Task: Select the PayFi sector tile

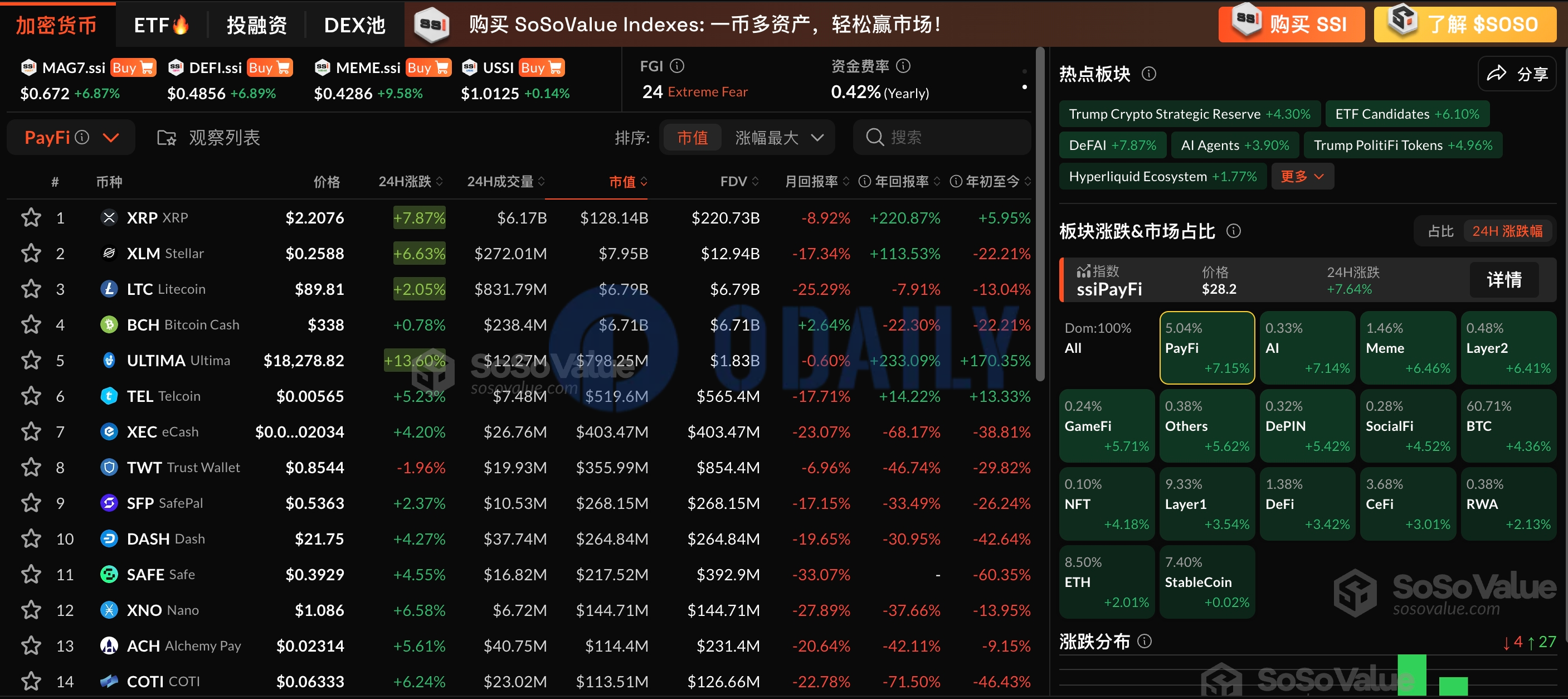Action: coord(1206,348)
